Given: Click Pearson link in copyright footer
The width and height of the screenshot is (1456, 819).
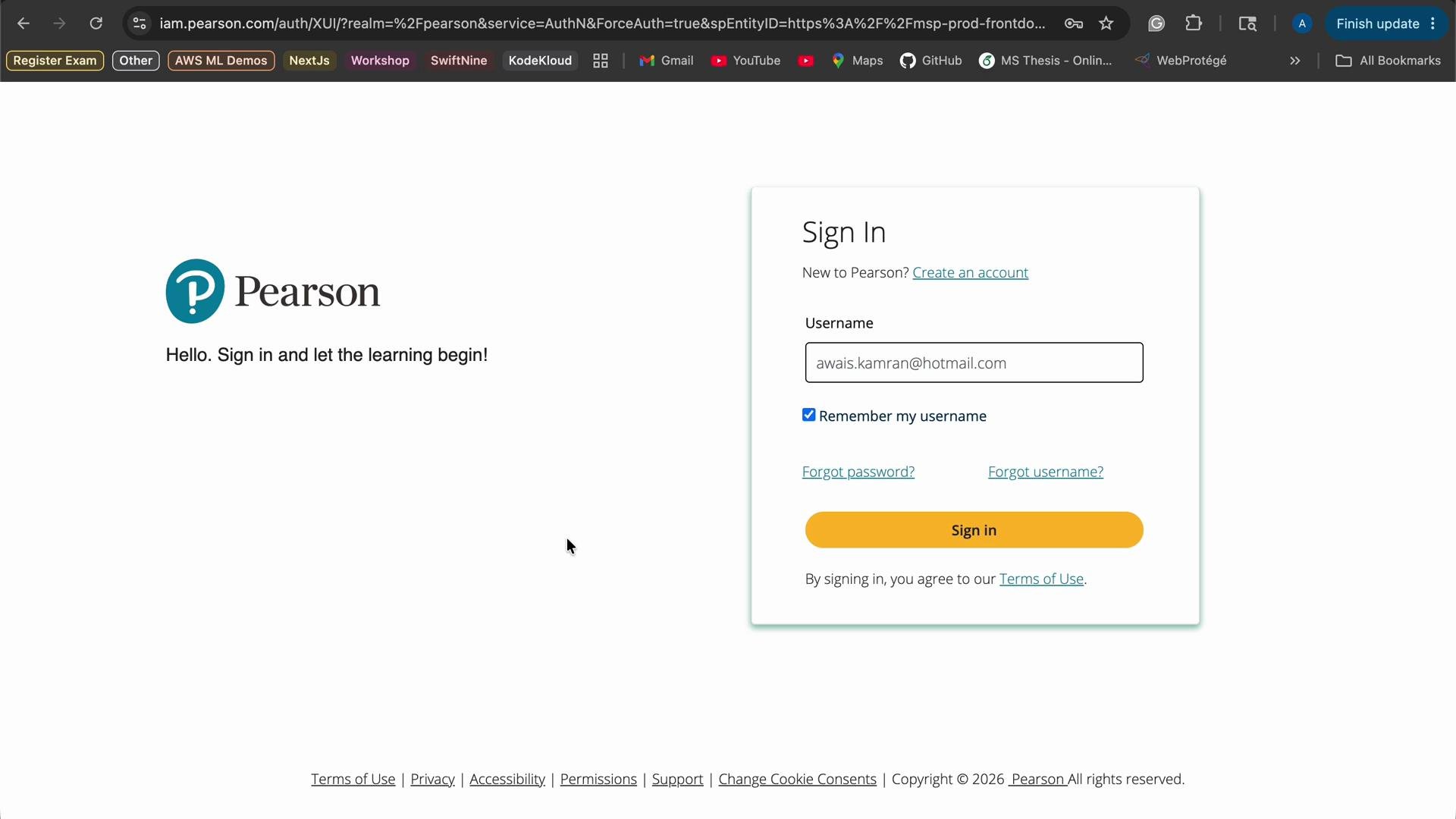Looking at the screenshot, I should 1037,780.
